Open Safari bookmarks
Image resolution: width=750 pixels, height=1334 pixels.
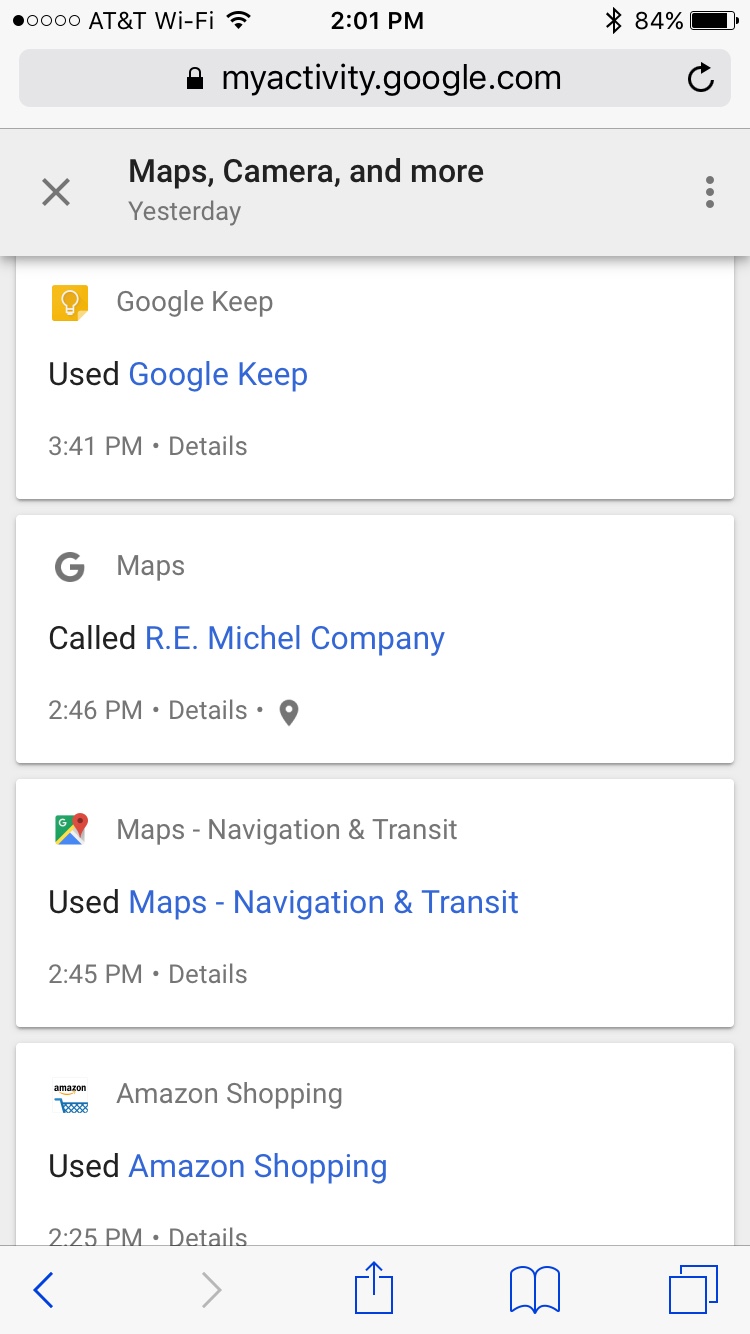(534, 1289)
